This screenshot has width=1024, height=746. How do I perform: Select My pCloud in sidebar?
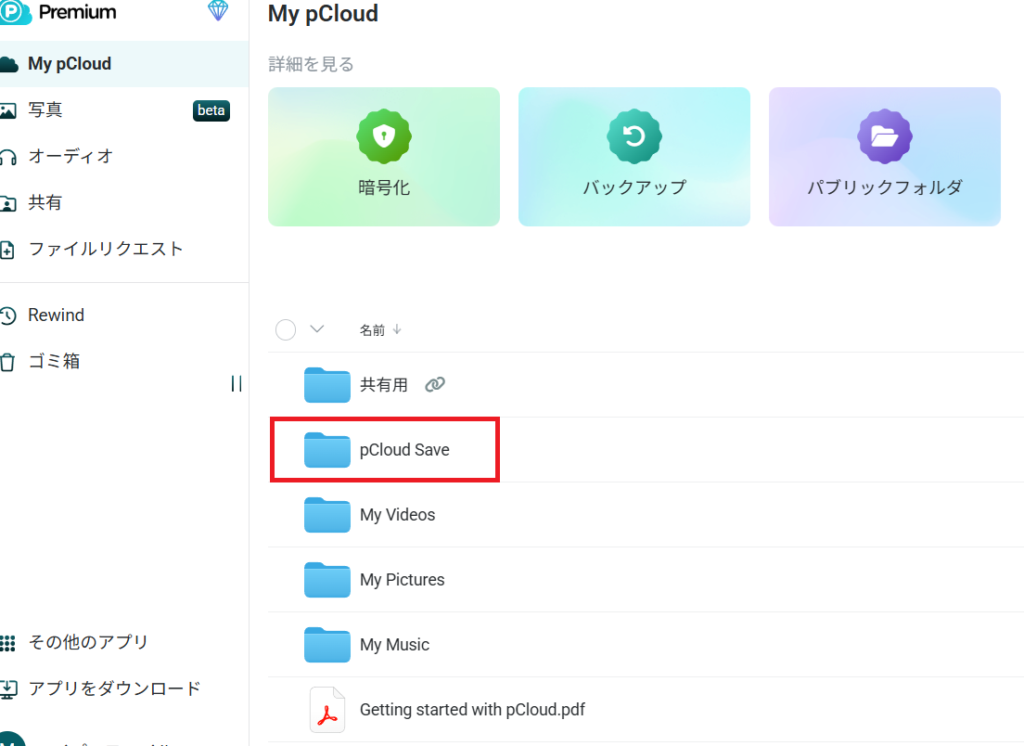[69, 64]
